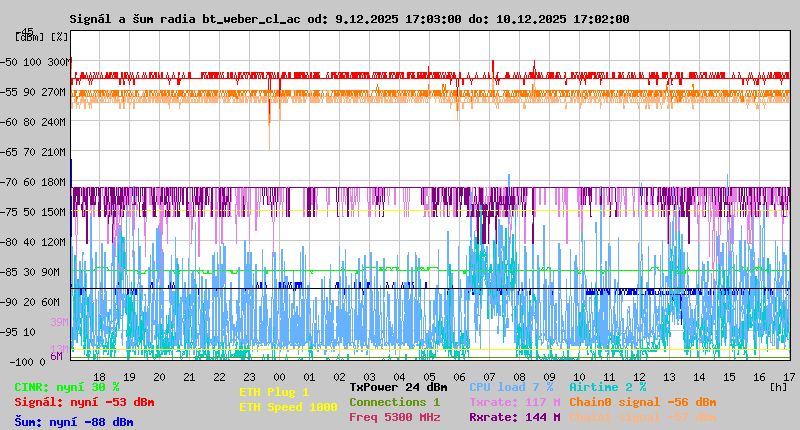Click the Freq 5300 MHz legend label

pyautogui.click(x=394, y=417)
